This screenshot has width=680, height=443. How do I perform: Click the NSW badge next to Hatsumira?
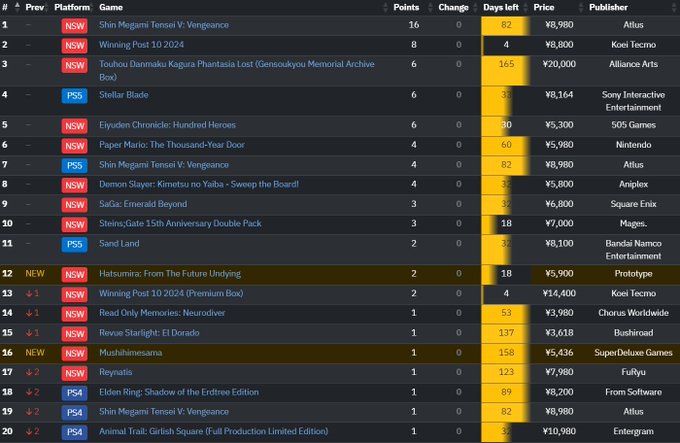tap(75, 274)
